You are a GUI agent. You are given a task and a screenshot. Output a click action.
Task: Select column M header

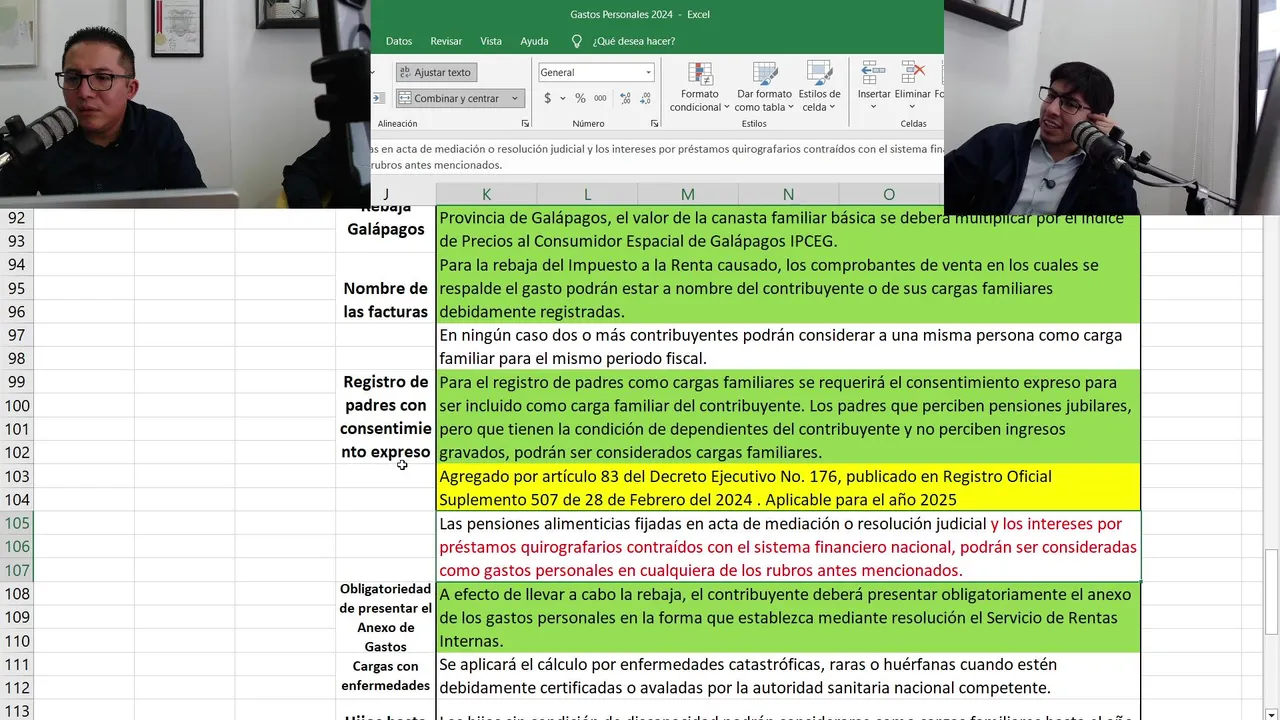pyautogui.click(x=688, y=194)
